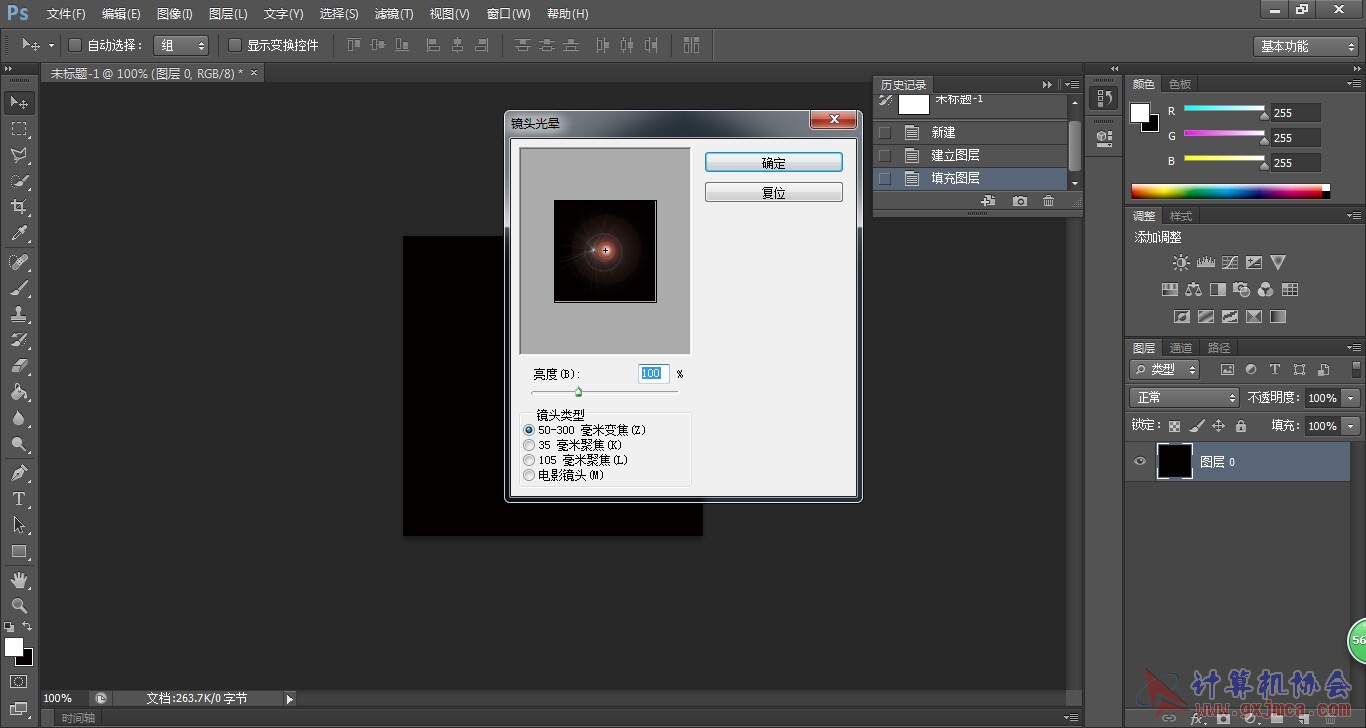The height and width of the screenshot is (728, 1366).
Task: Choose the 50-300 毫米变焦 lens type
Action: pos(529,430)
